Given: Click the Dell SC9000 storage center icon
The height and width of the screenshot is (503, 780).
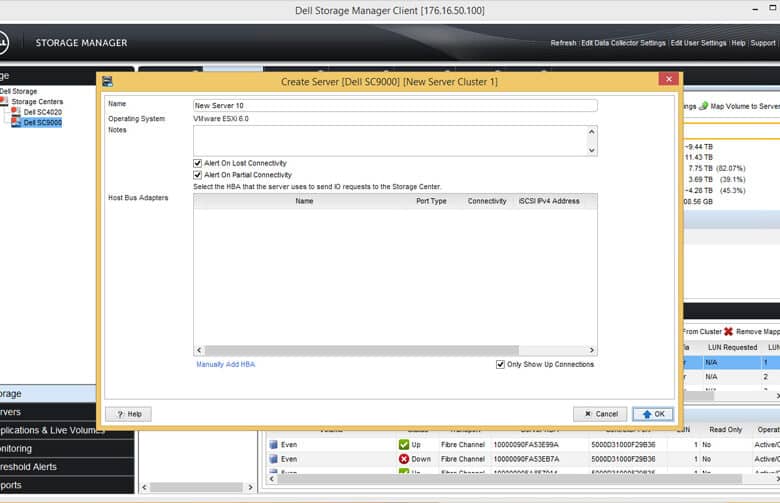Looking at the screenshot, I should tap(16, 122).
